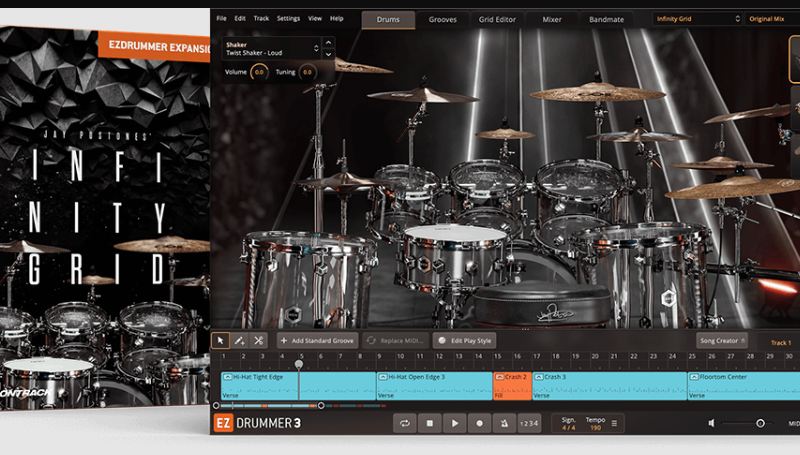
Task: Click bar 17 on the timeline ruler
Action: tap(537, 356)
